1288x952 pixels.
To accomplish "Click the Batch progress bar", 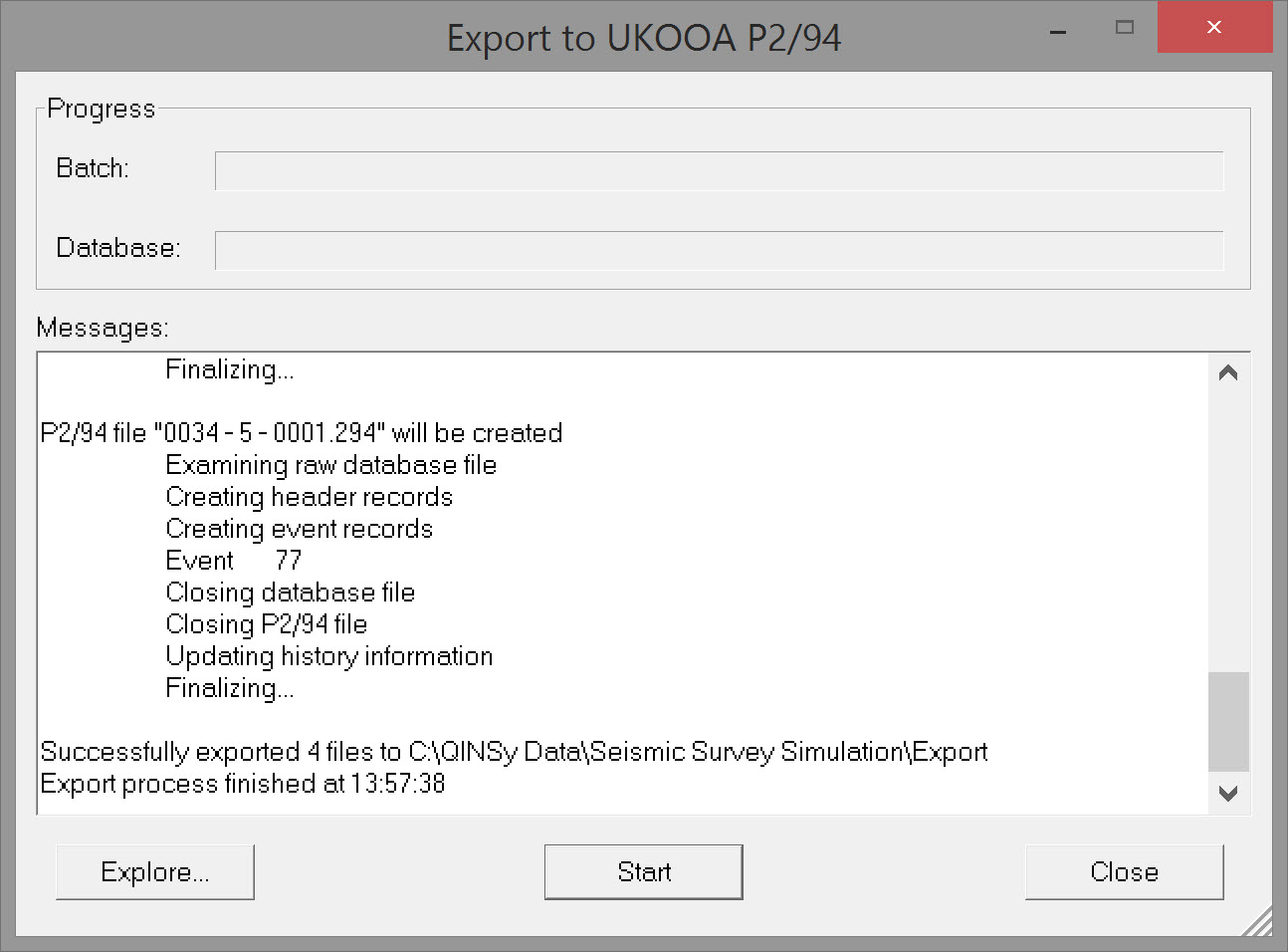I will coord(719,170).
